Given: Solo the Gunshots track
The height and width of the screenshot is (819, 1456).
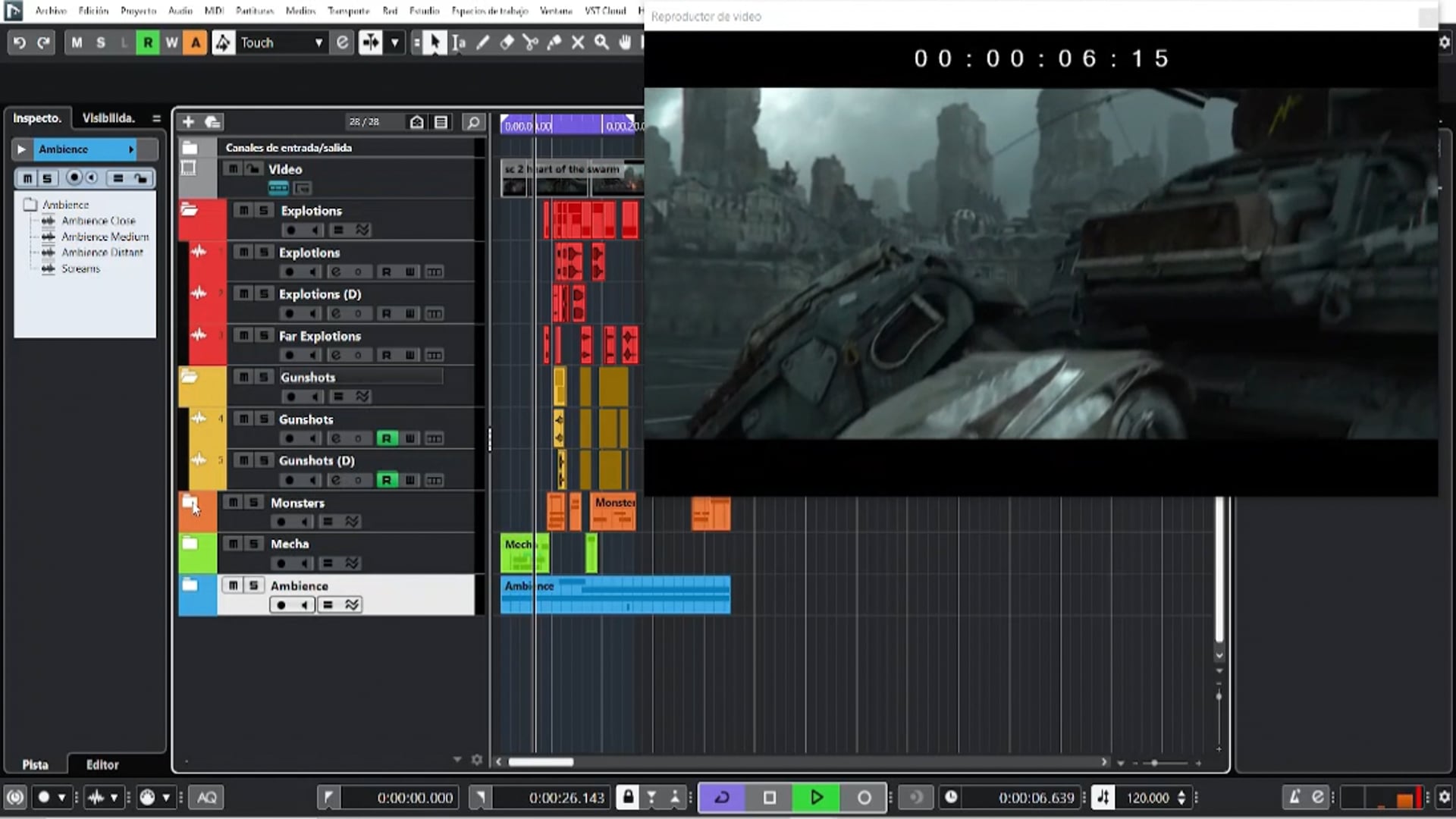Looking at the screenshot, I should point(263,419).
